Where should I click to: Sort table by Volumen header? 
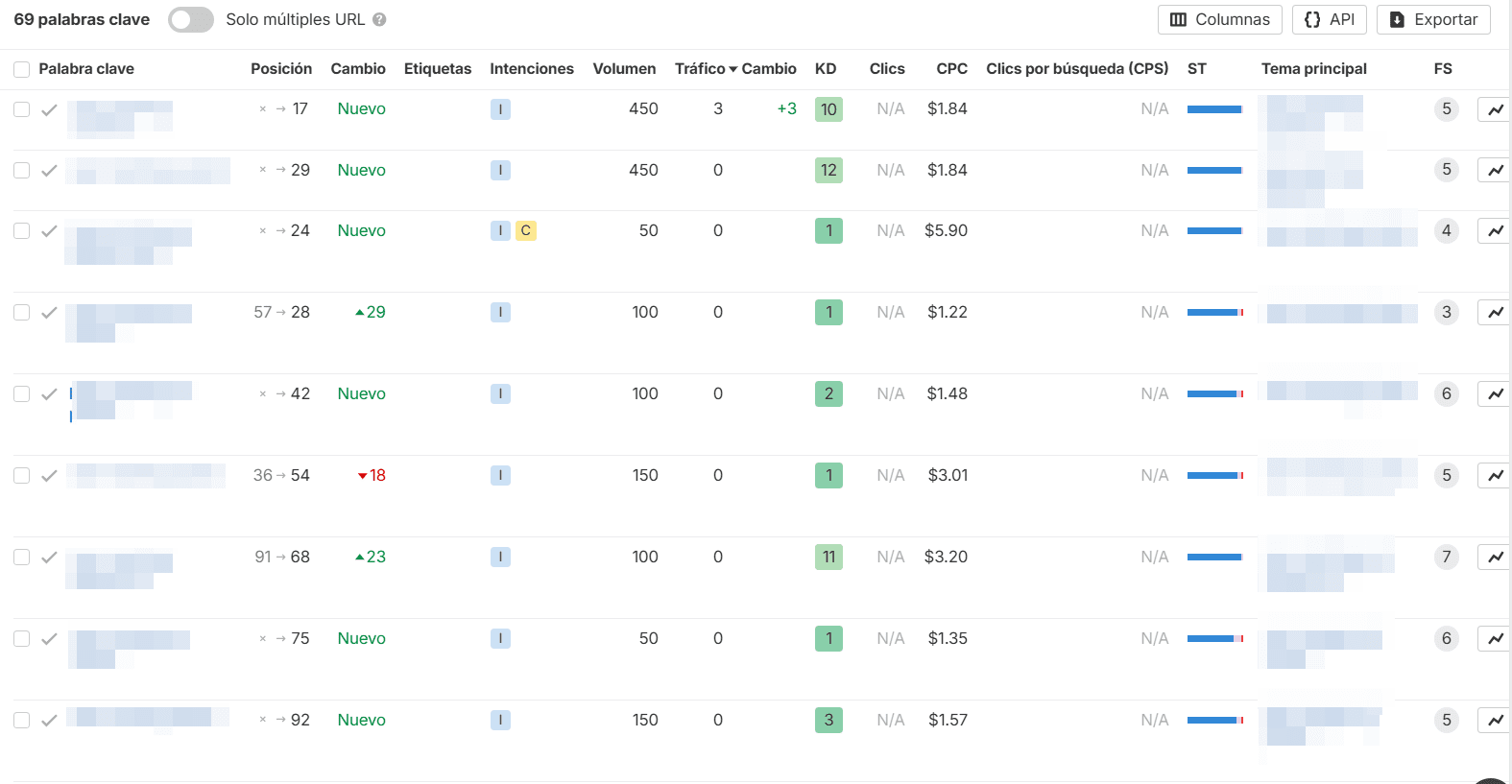[x=624, y=69]
